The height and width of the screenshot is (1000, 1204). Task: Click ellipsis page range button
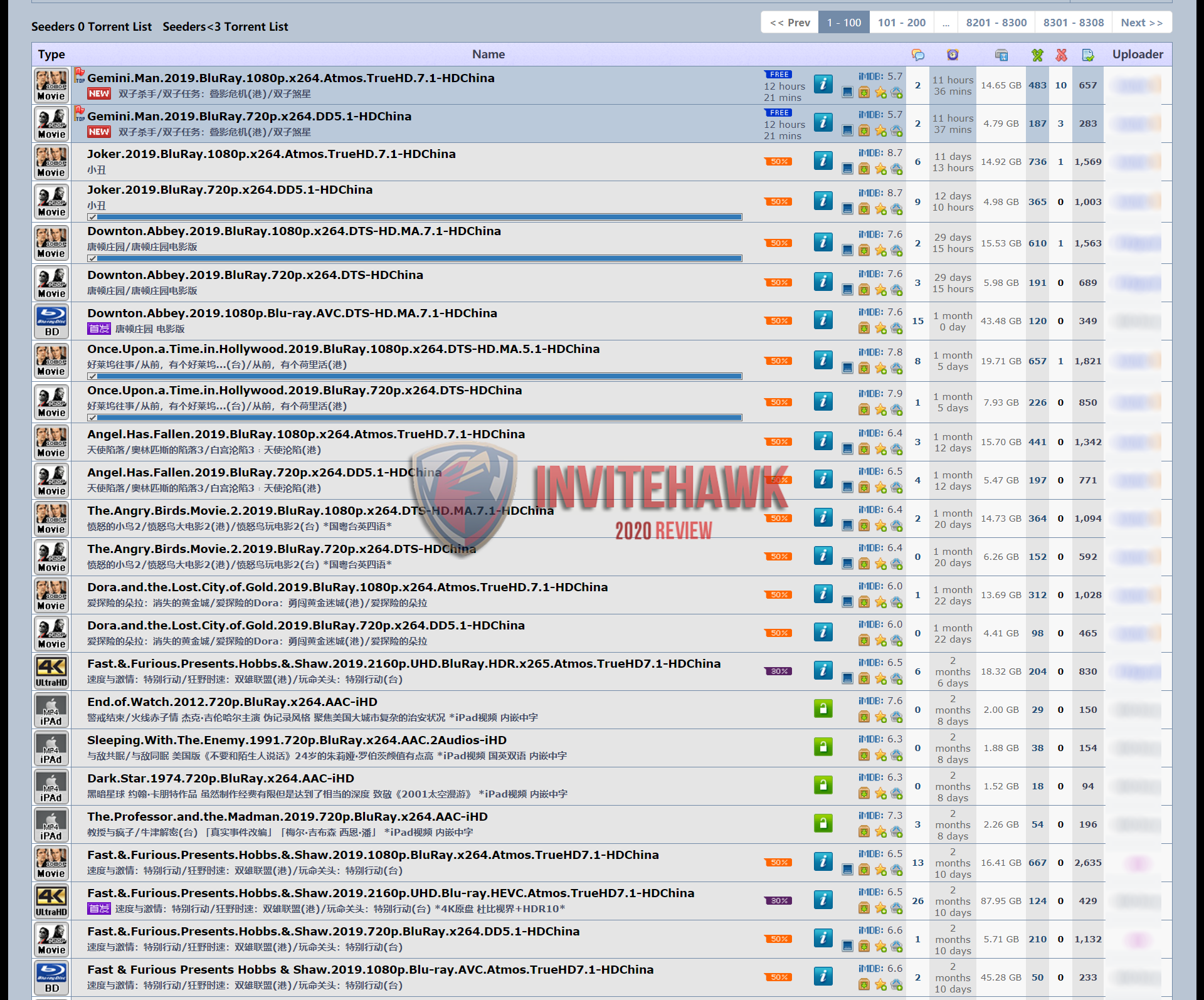(946, 23)
